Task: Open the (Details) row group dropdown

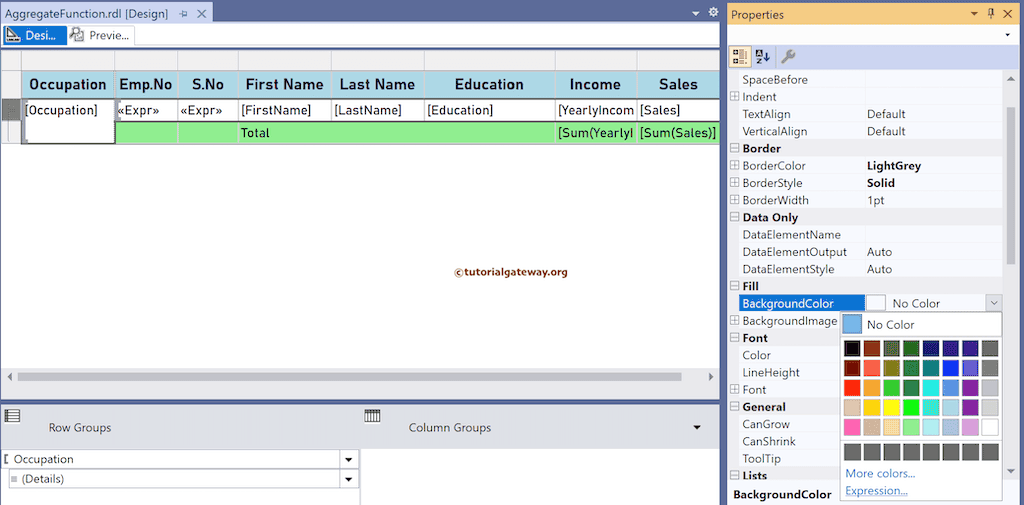Action: coord(349,480)
